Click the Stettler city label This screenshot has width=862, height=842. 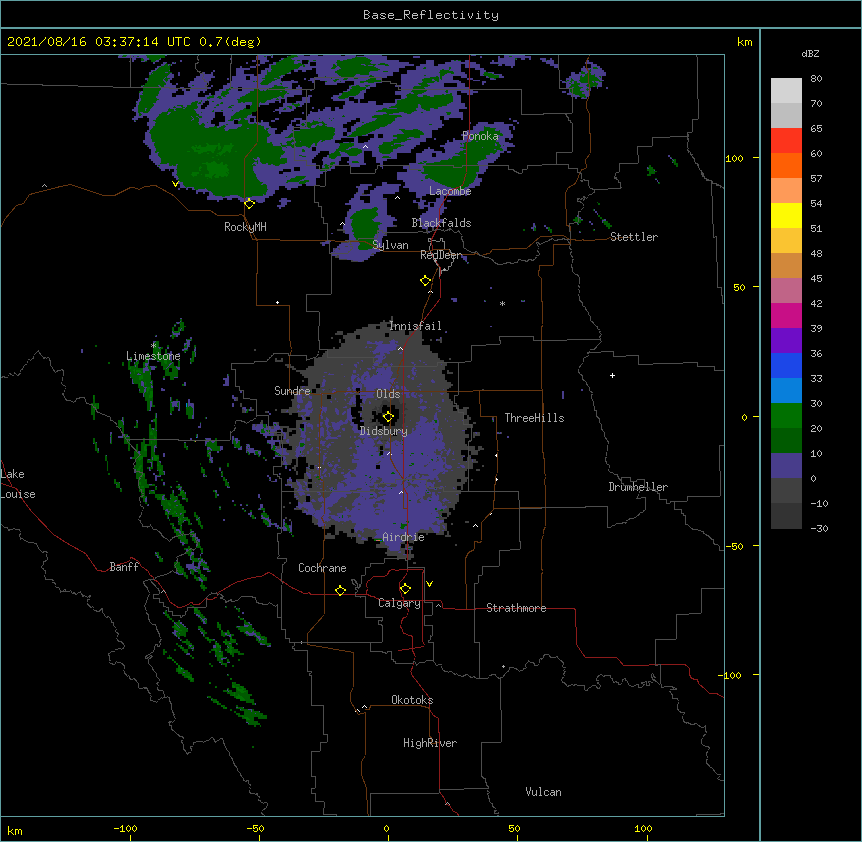click(x=634, y=237)
